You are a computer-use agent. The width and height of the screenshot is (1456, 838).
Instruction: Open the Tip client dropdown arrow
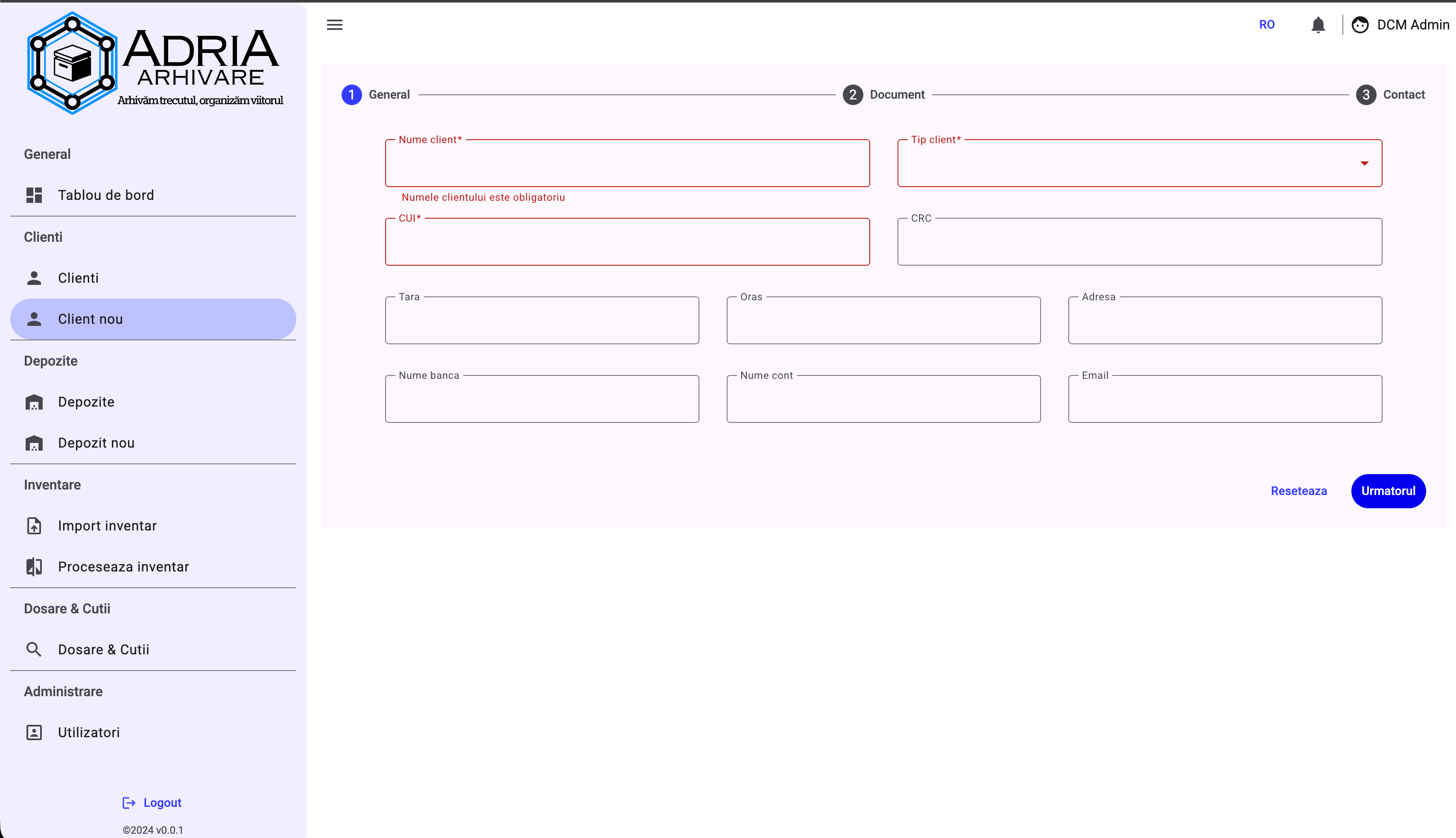click(1364, 164)
